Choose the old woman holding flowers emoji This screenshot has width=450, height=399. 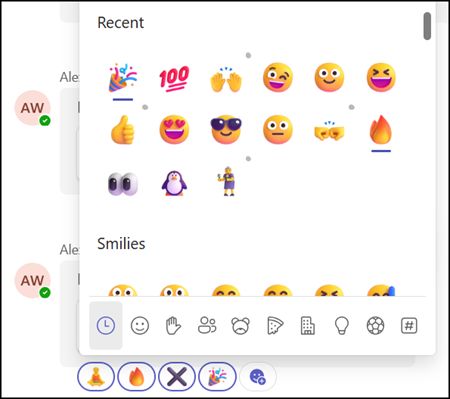(x=227, y=181)
